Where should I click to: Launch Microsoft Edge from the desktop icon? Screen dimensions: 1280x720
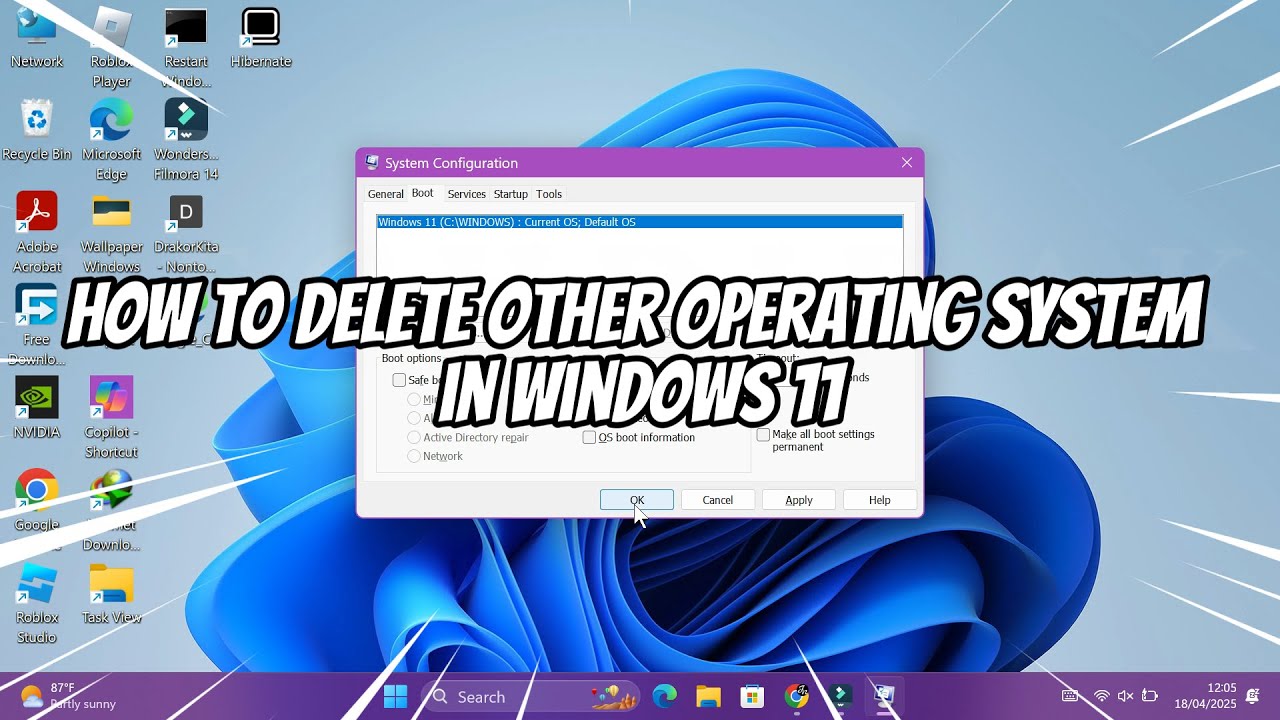111,141
